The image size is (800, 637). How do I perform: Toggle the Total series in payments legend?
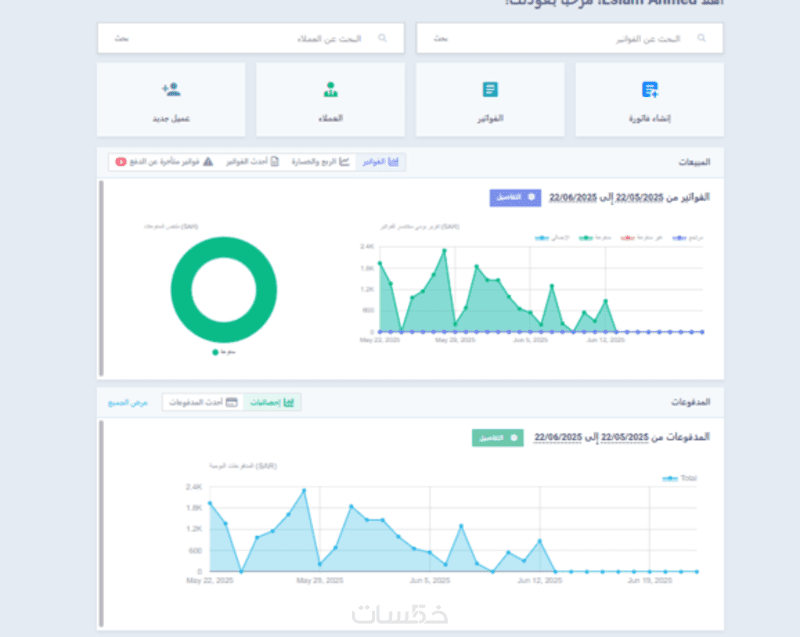[679, 478]
